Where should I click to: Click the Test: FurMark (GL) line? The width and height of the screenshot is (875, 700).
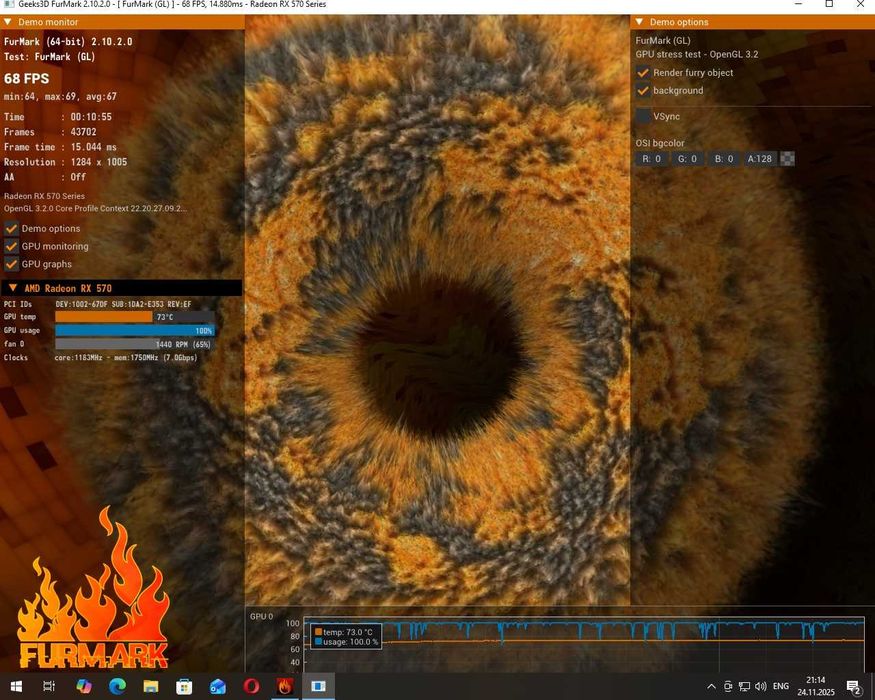(x=49, y=57)
